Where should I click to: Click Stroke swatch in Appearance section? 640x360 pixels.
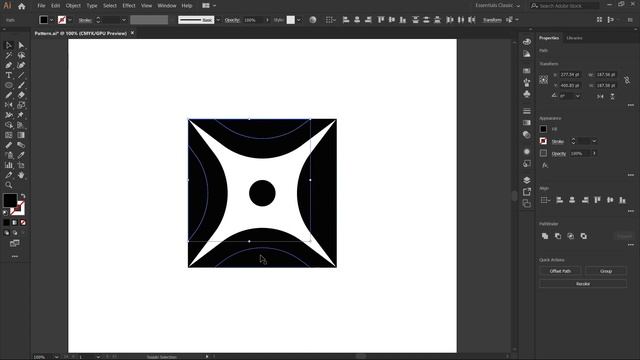[543, 141]
